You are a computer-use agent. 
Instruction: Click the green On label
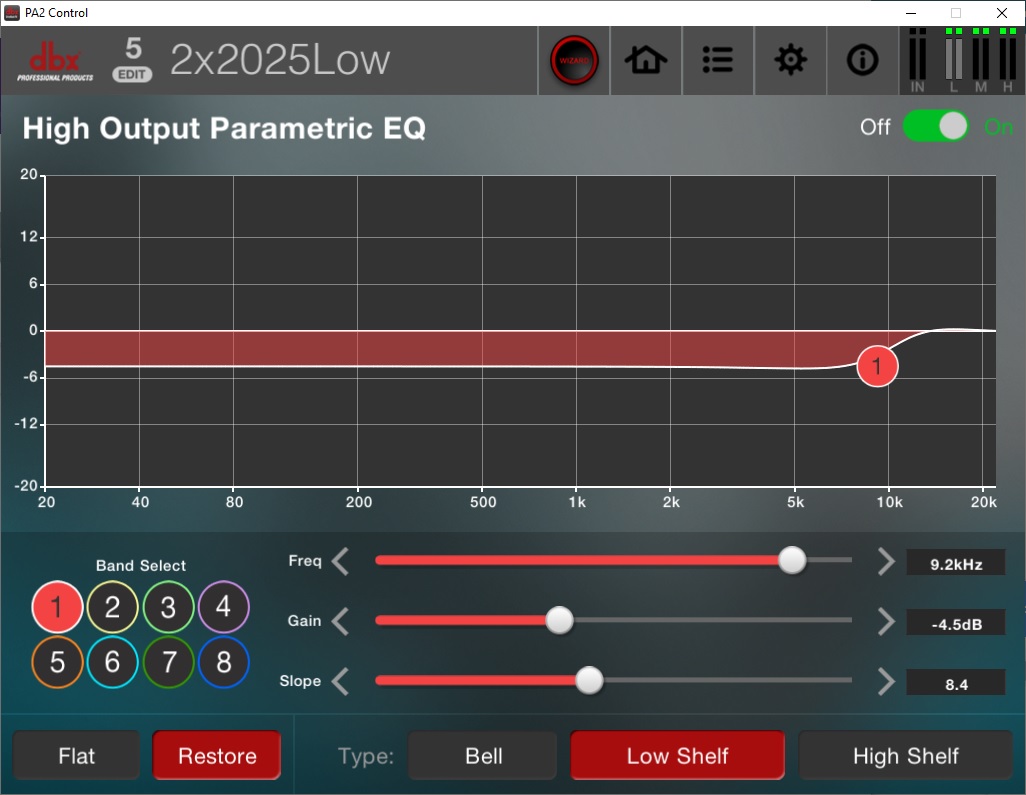(x=999, y=127)
